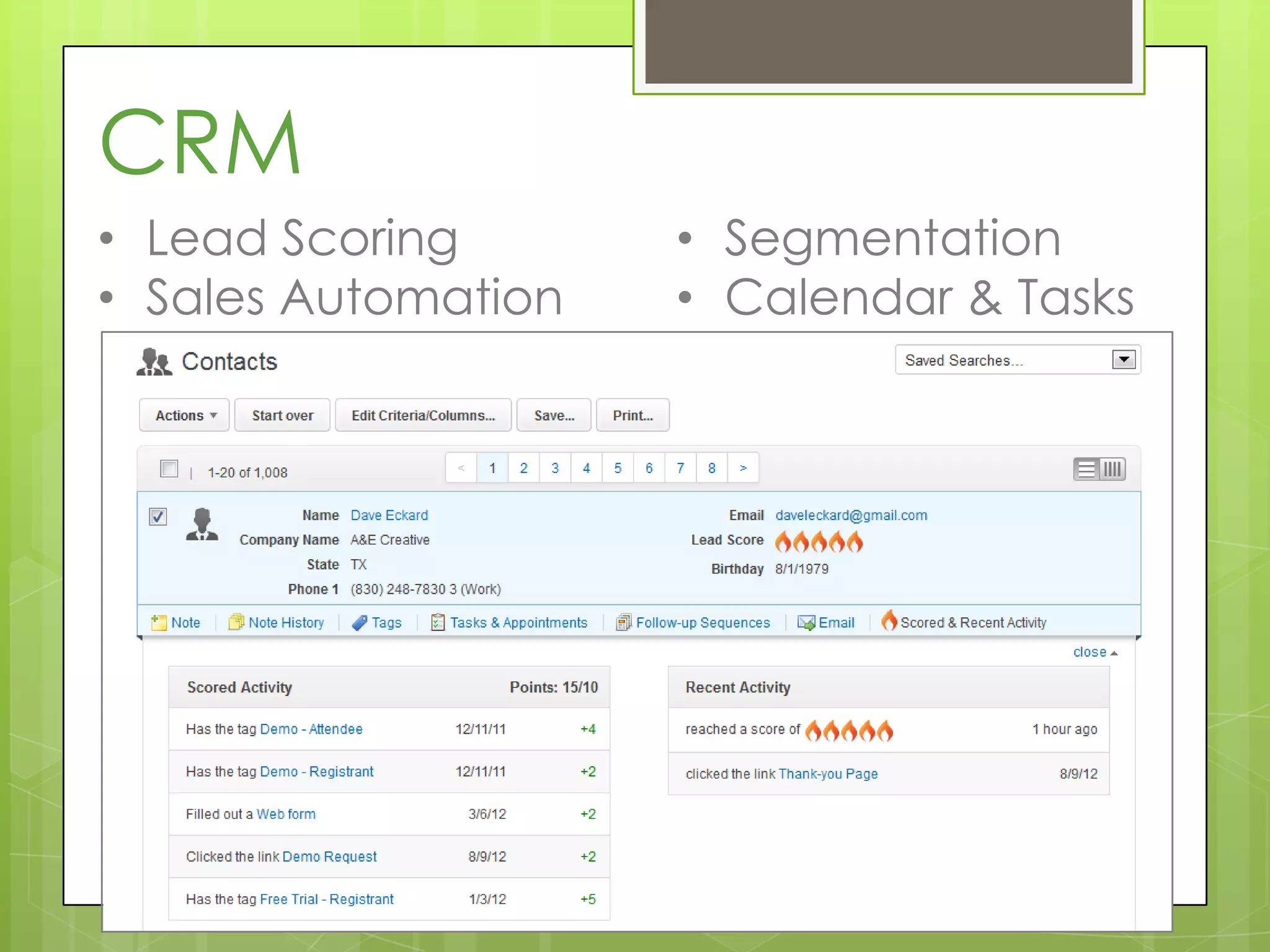
Task: Open the Tags link
Action: click(x=386, y=623)
